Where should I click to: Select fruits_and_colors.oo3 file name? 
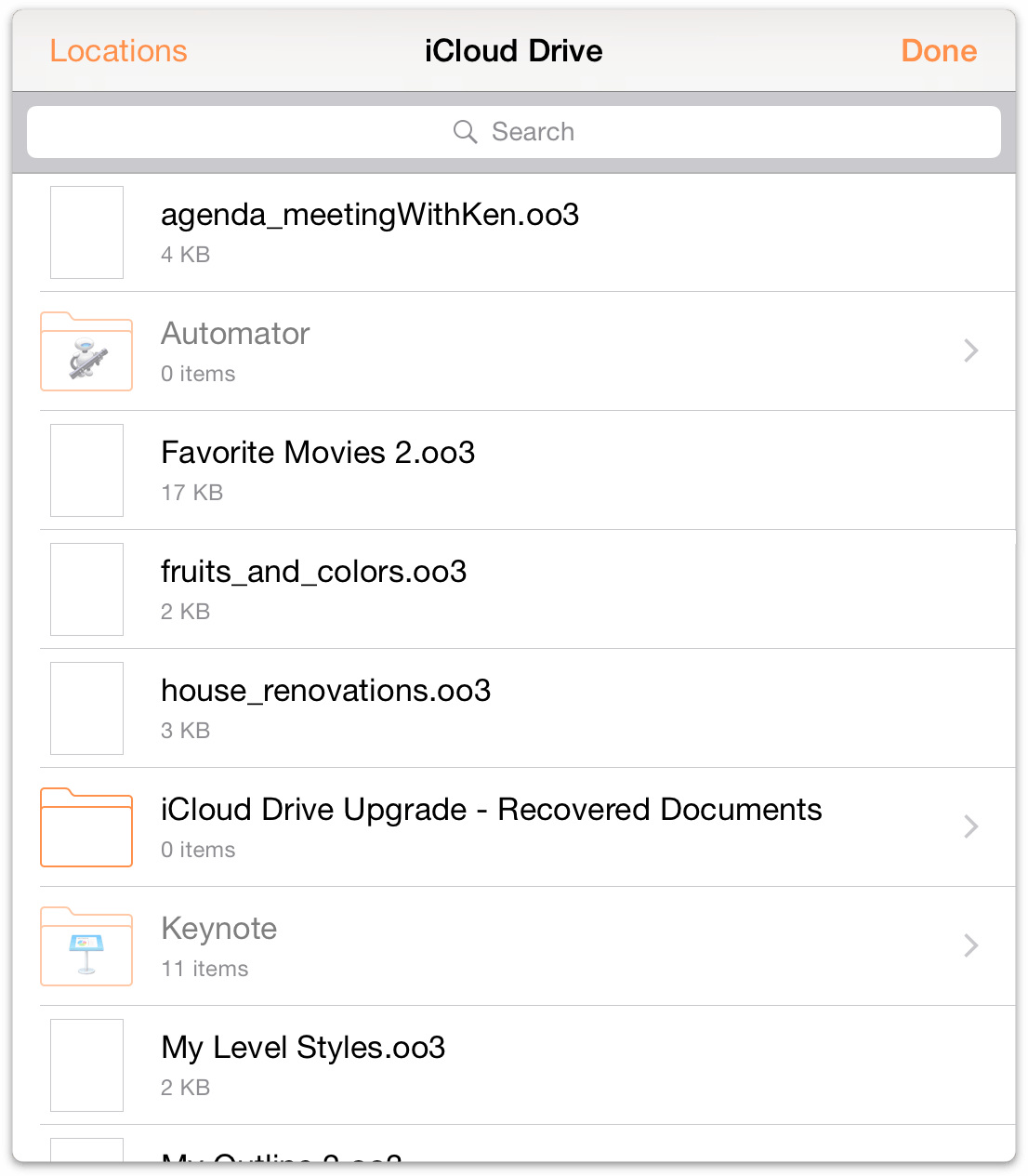(x=313, y=572)
